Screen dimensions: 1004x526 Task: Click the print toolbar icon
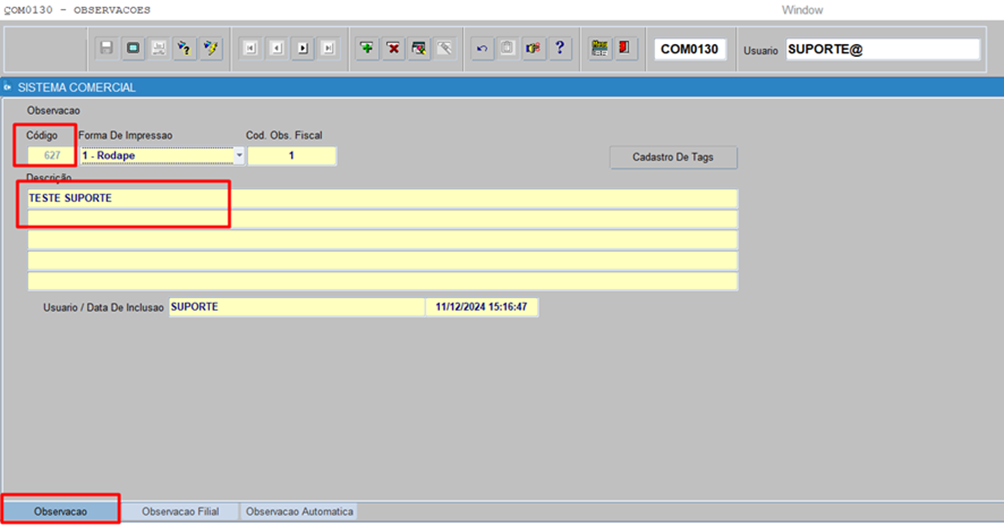[x=159, y=48]
